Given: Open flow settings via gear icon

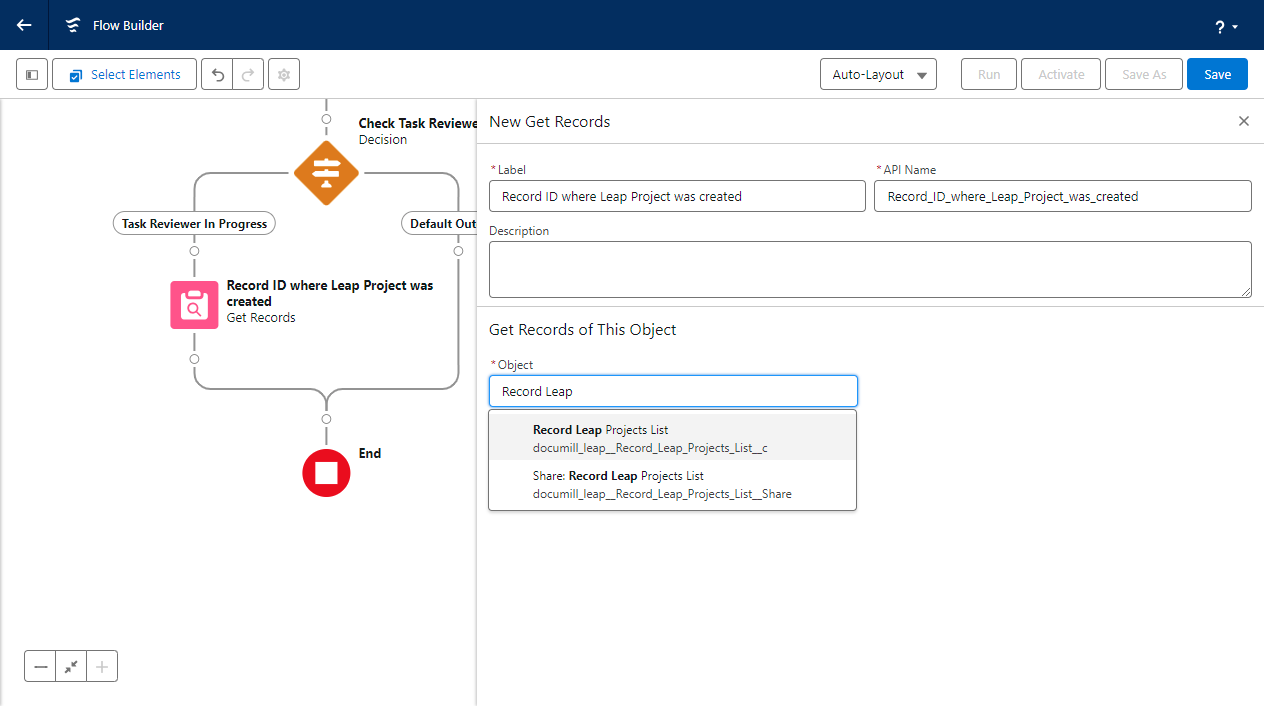Looking at the screenshot, I should coord(283,74).
